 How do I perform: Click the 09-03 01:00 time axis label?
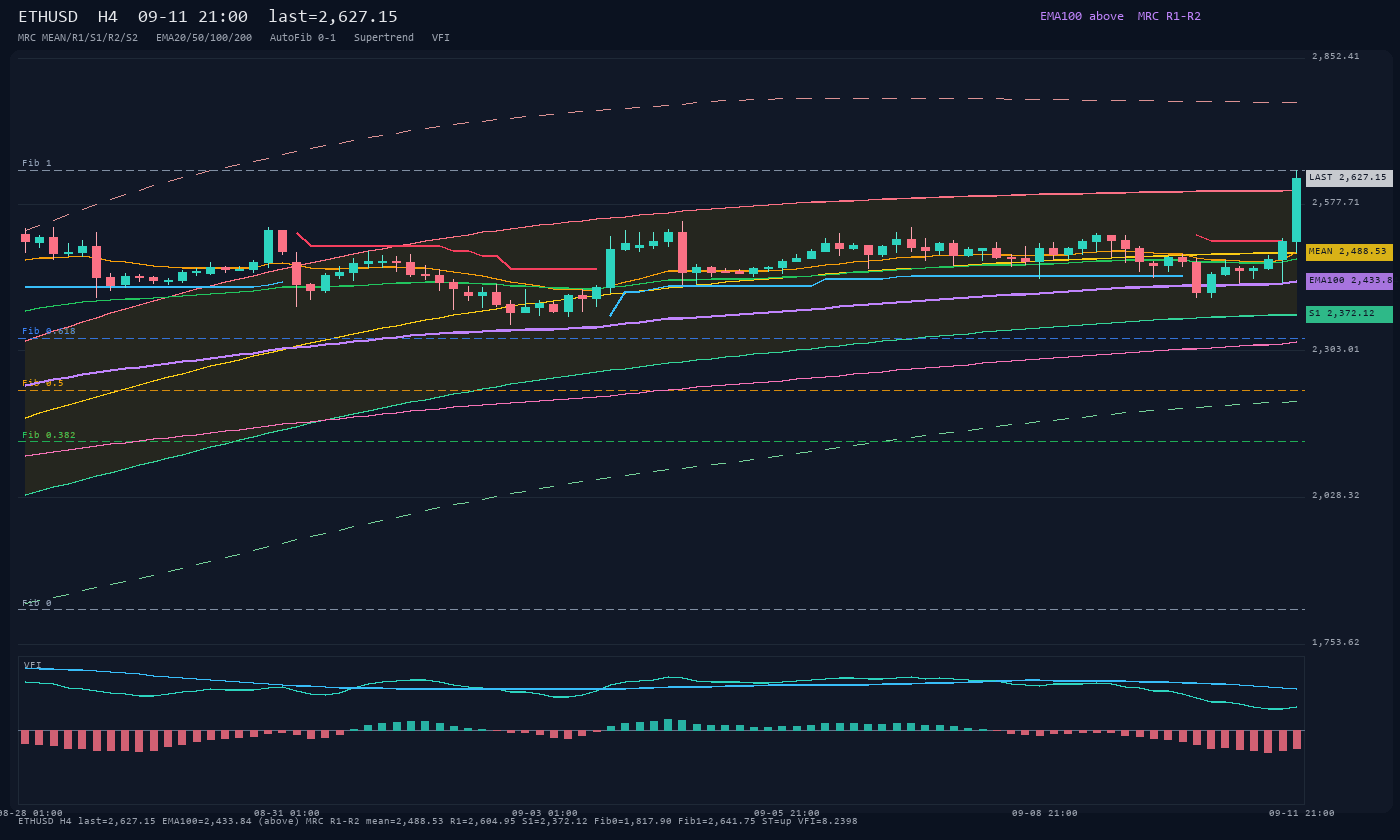[x=545, y=813]
